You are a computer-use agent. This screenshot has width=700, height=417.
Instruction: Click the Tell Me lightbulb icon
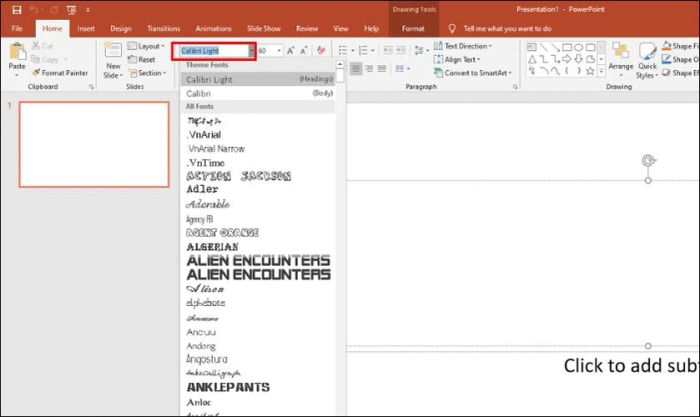pyautogui.click(x=452, y=29)
